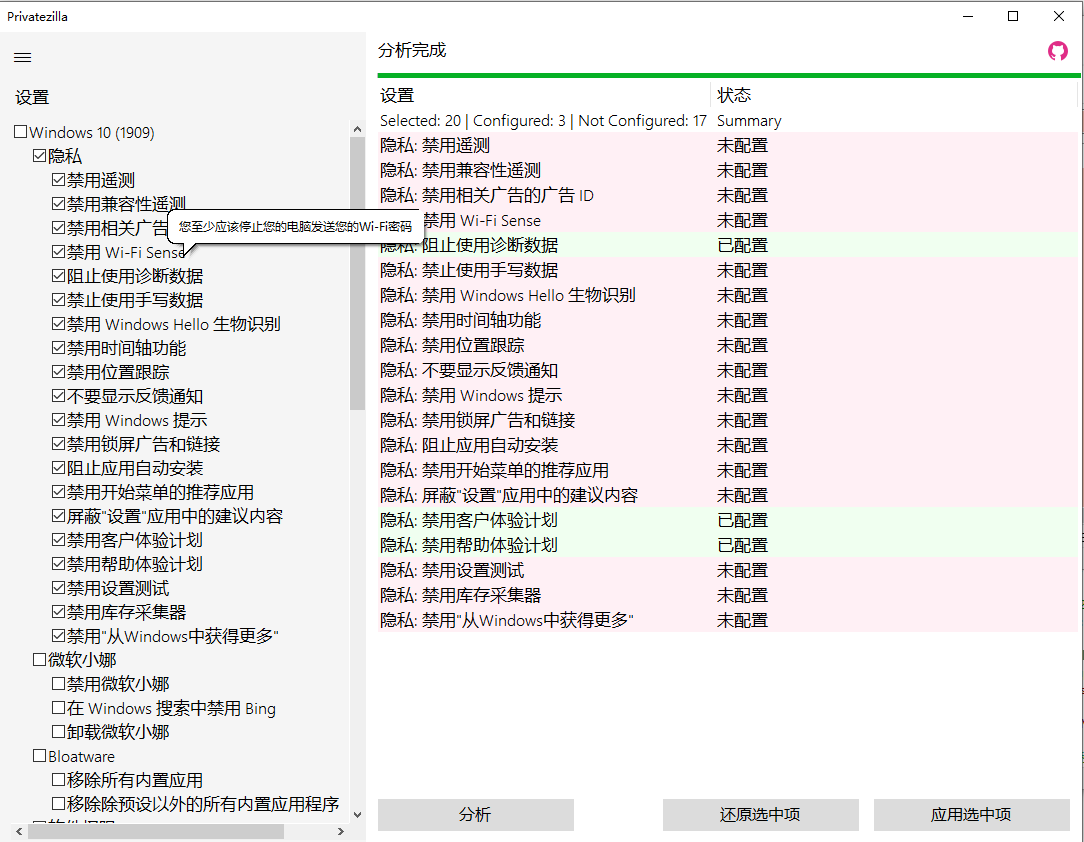Click the green analysis progress bar
The image size is (1084, 842).
click(729, 75)
